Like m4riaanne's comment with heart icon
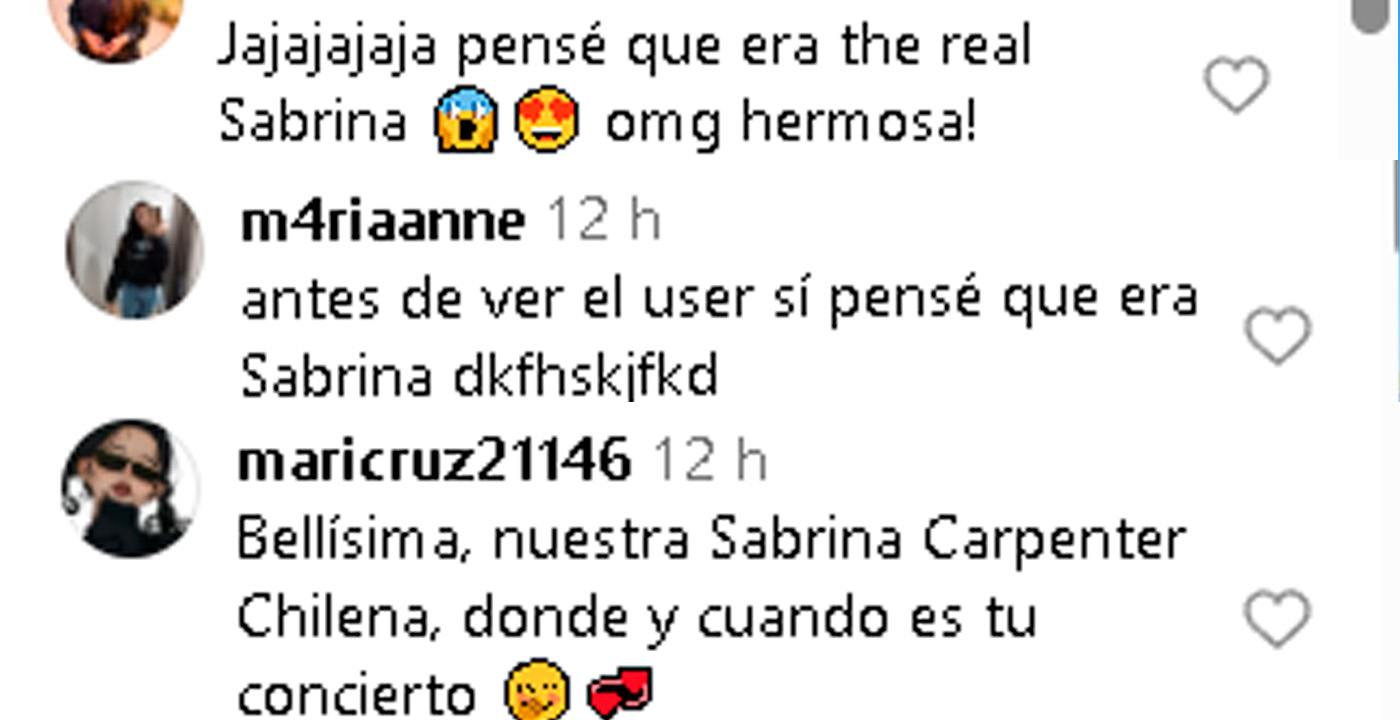Viewport: 1400px width, 720px height. point(1278,336)
